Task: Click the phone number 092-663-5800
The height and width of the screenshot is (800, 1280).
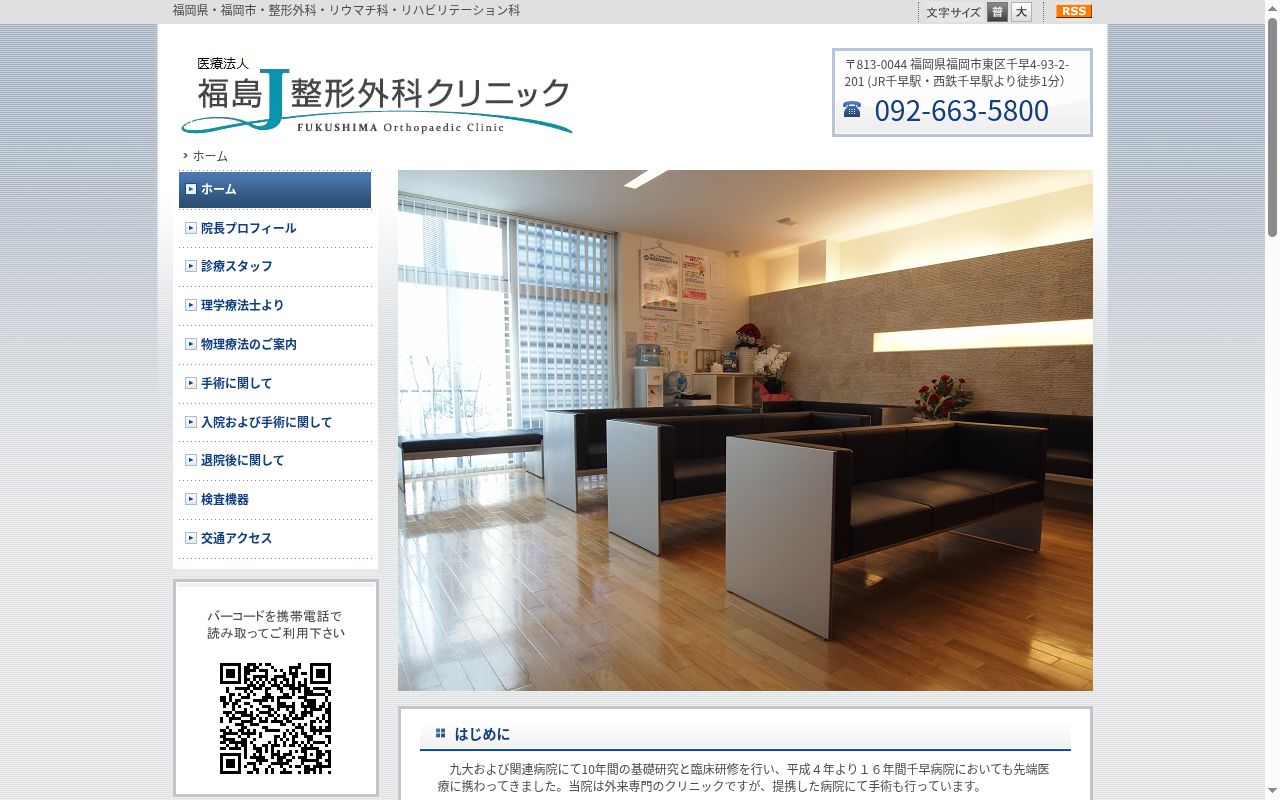Action: point(961,110)
